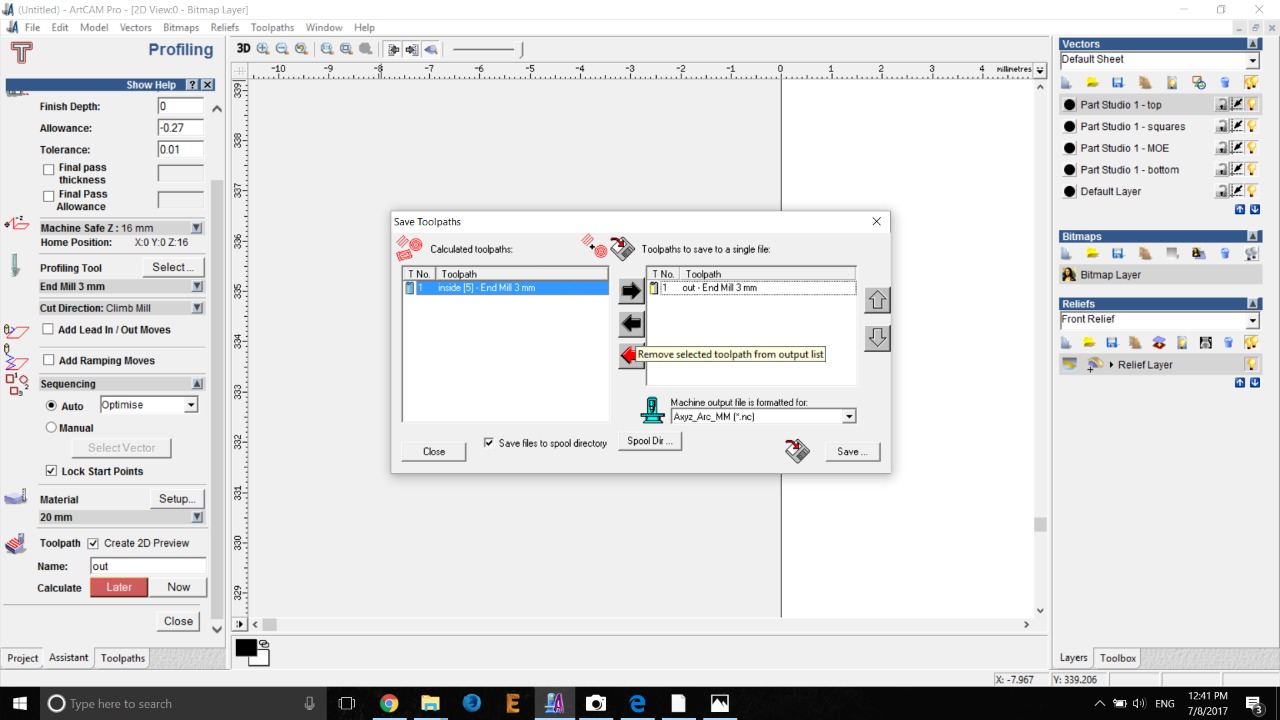
Task: Open the Front Relief dropdown
Action: tap(1252, 320)
